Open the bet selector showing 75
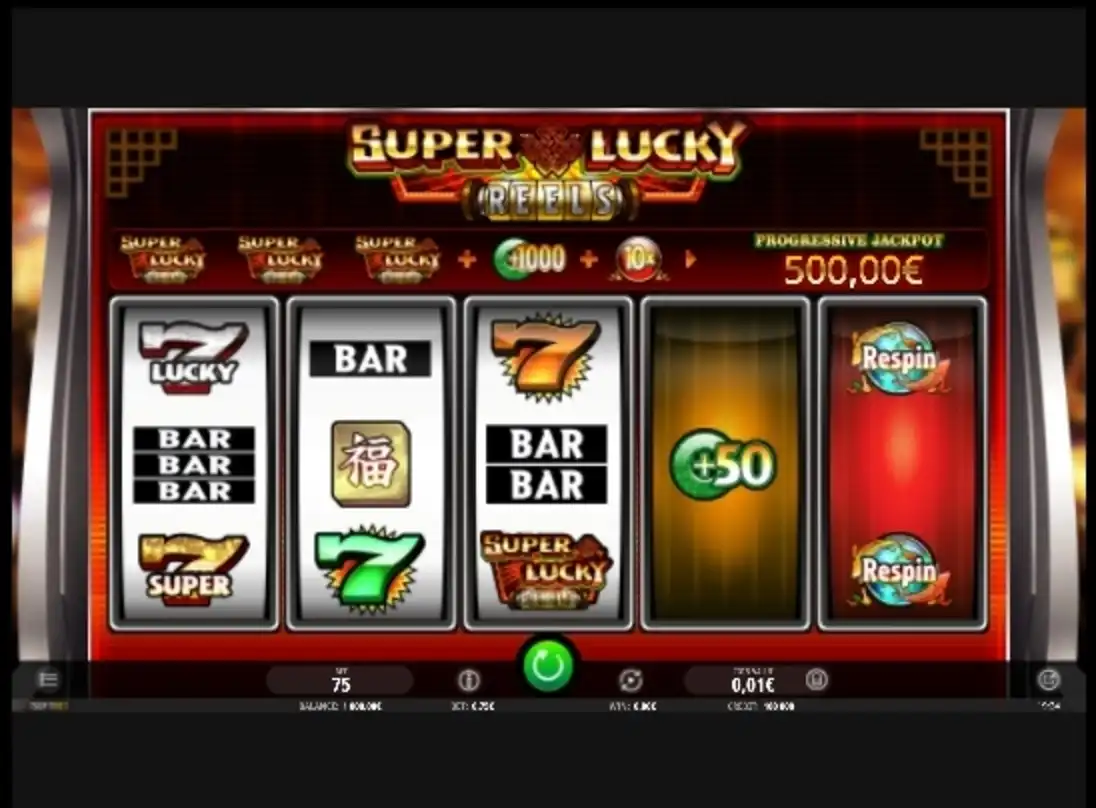Image resolution: width=1096 pixels, height=808 pixels. [340, 680]
